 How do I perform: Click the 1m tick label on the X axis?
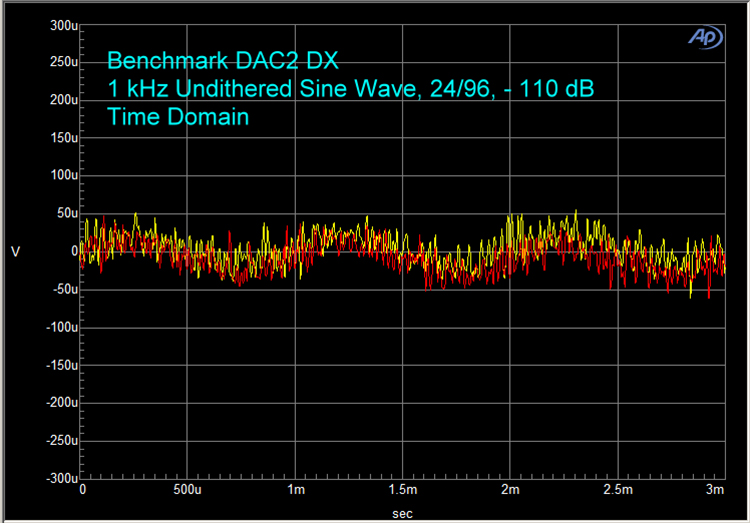pos(296,491)
